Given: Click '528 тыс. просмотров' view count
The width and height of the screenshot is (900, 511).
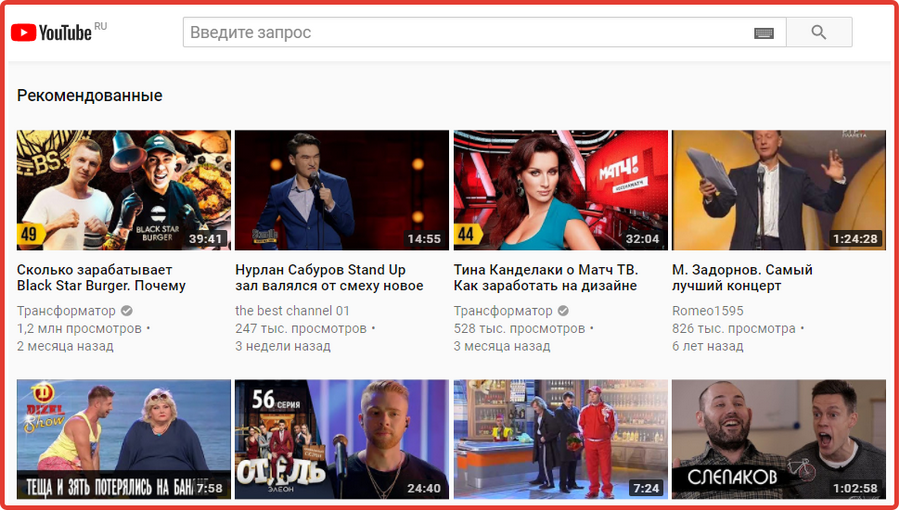Looking at the screenshot, I should pyautogui.click(x=519, y=328).
